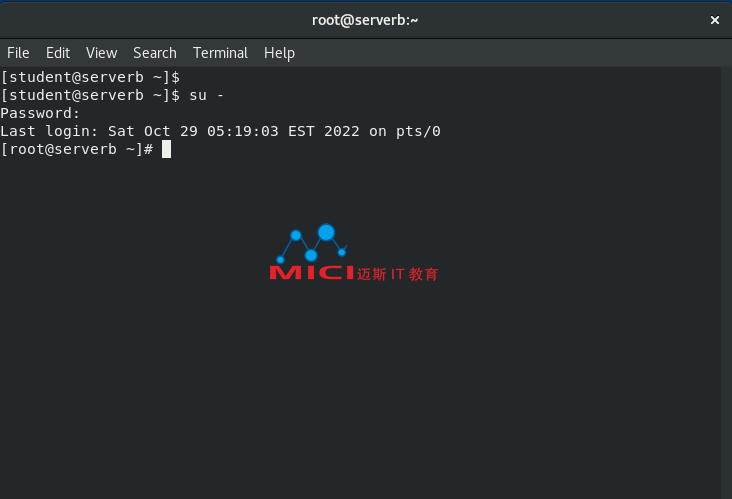732x499 pixels.
Task: Click the time '05:19:03' in login line
Action: point(243,131)
